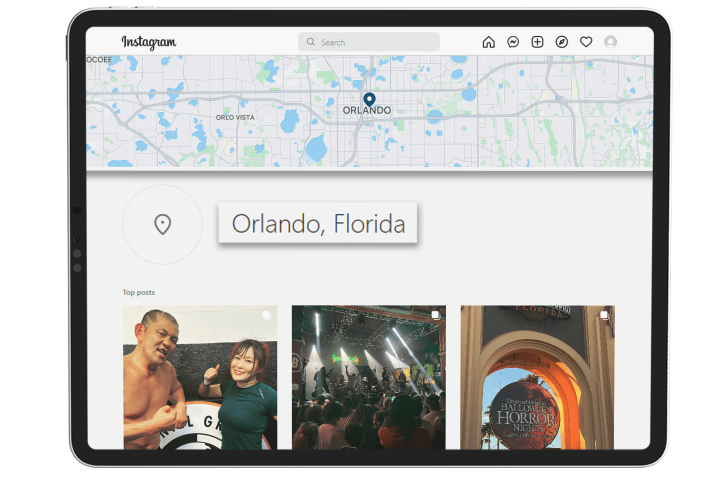Screen dimensions: 713x480
Task: Open the post with two fighters posing
Action: pyautogui.click(x=200, y=377)
